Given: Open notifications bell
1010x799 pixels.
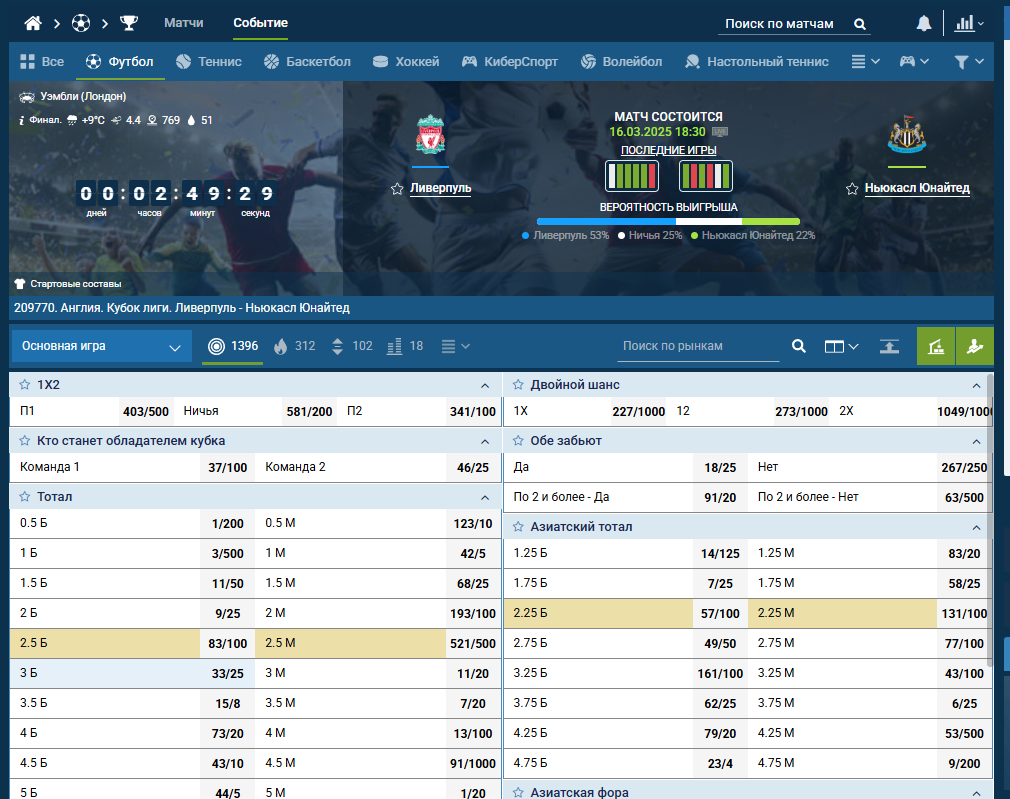Looking at the screenshot, I should (x=924, y=24).
